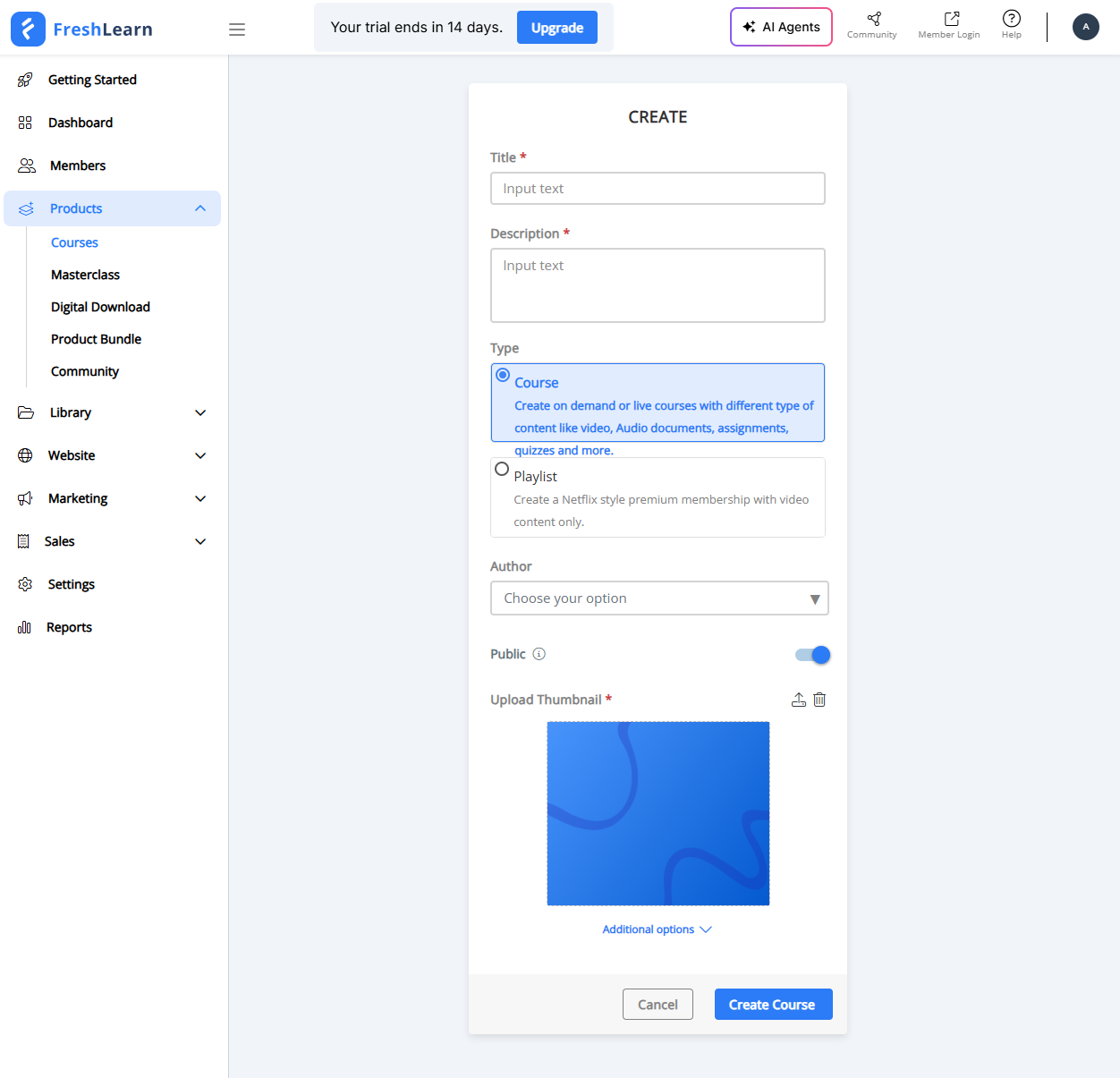1120x1078 pixels.
Task: Click the upload thumbnail icon
Action: [799, 700]
